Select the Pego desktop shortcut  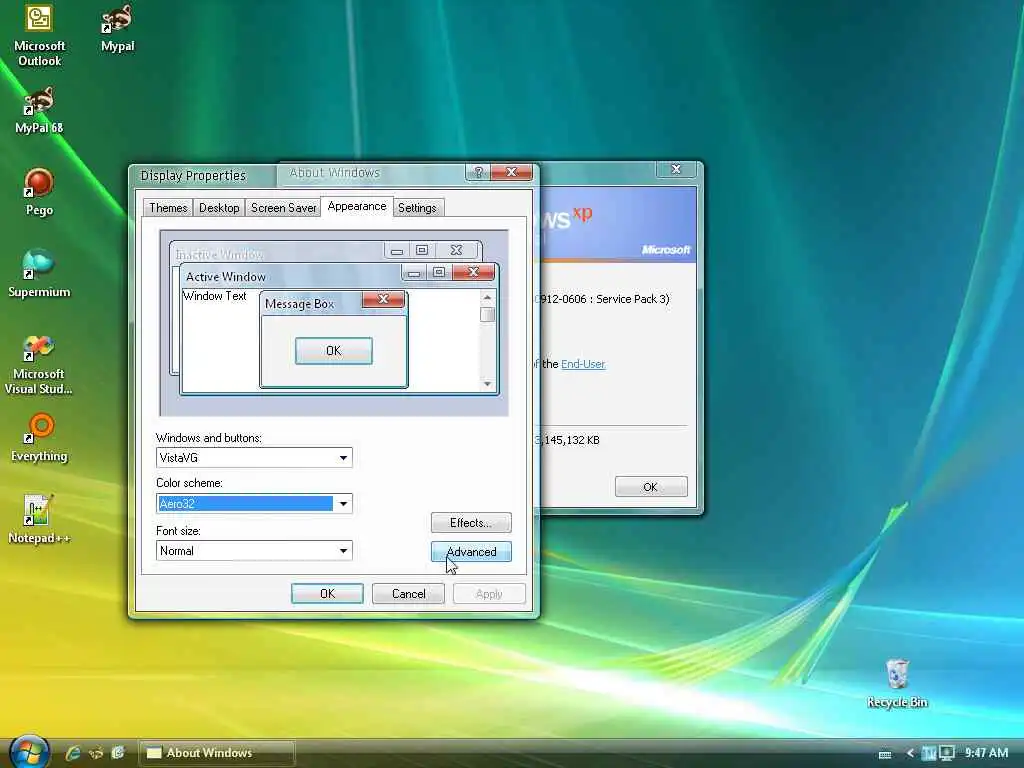(x=39, y=193)
